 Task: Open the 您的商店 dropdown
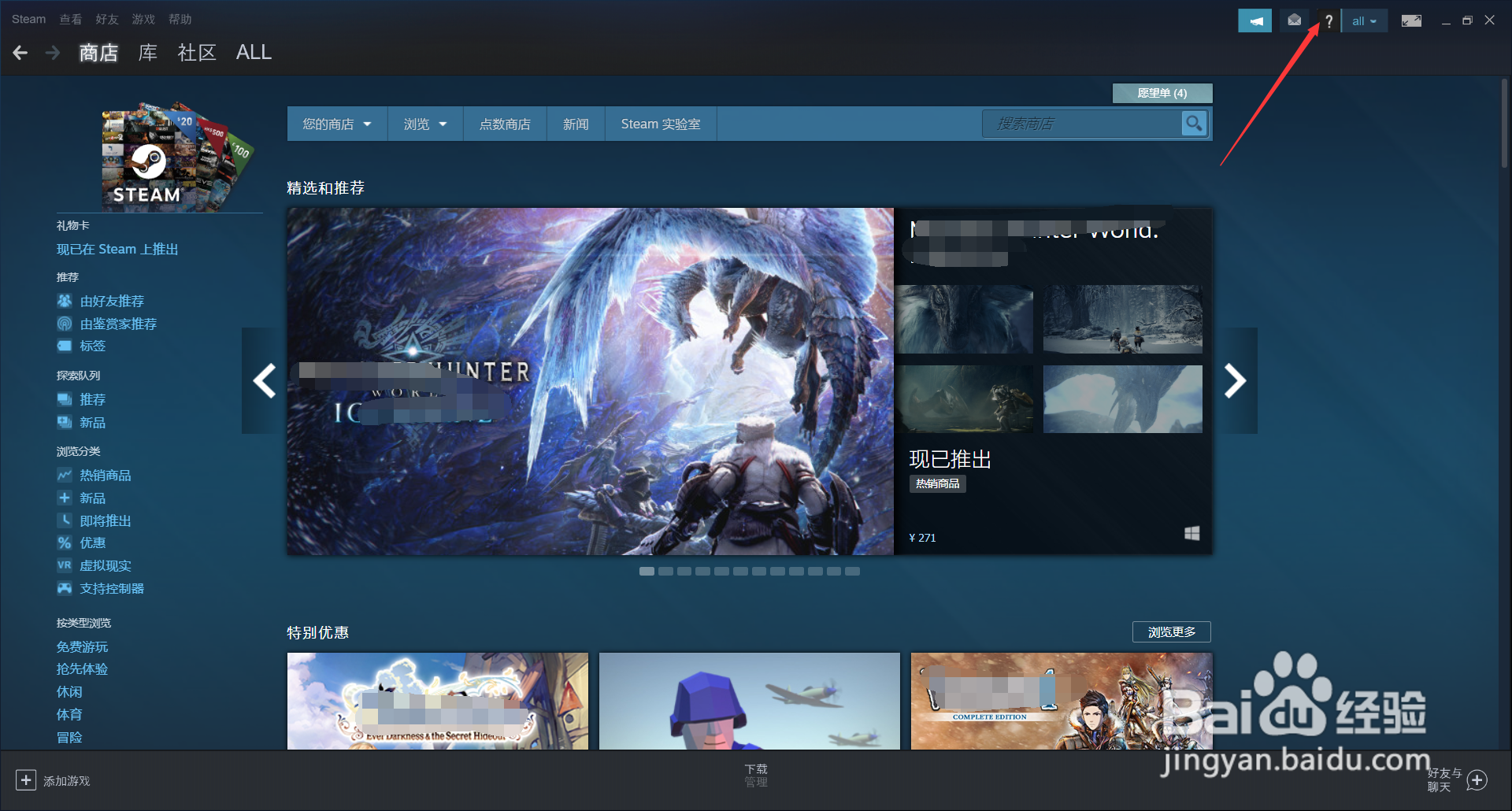click(x=336, y=124)
